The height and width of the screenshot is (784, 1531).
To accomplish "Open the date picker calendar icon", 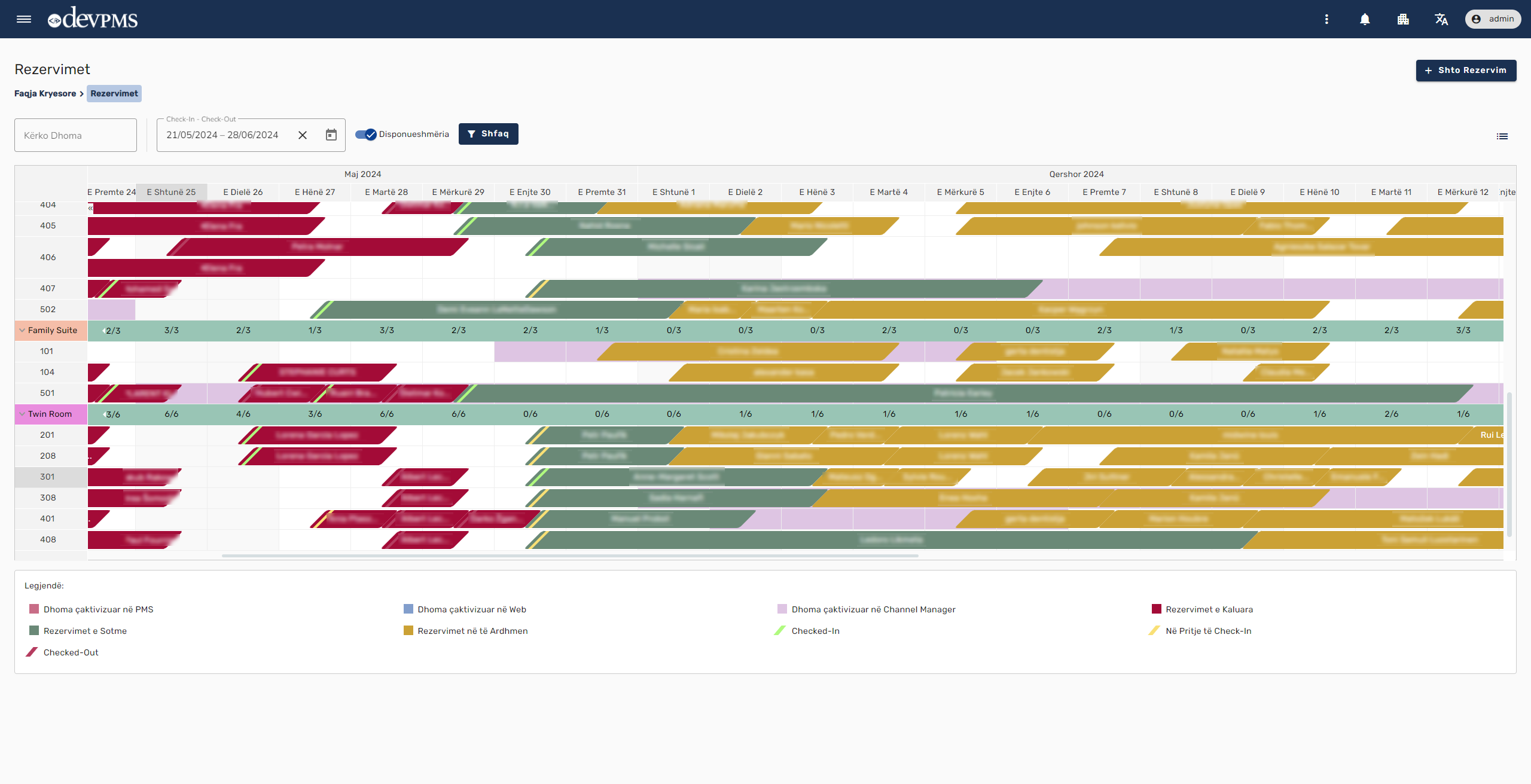I will click(331, 135).
